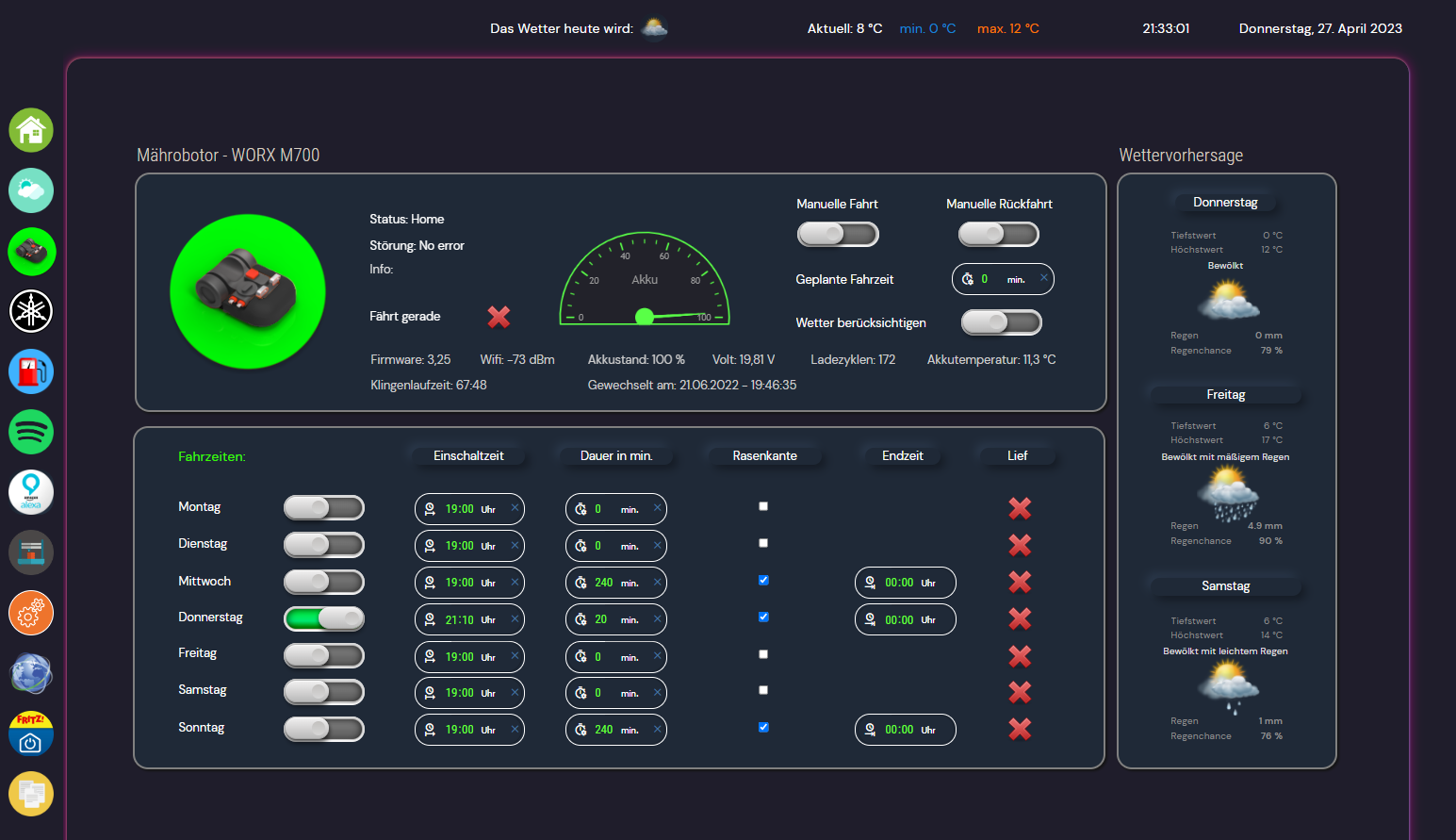1456x840 pixels.
Task: Open the weather cloud sidebar icon
Action: (31, 190)
